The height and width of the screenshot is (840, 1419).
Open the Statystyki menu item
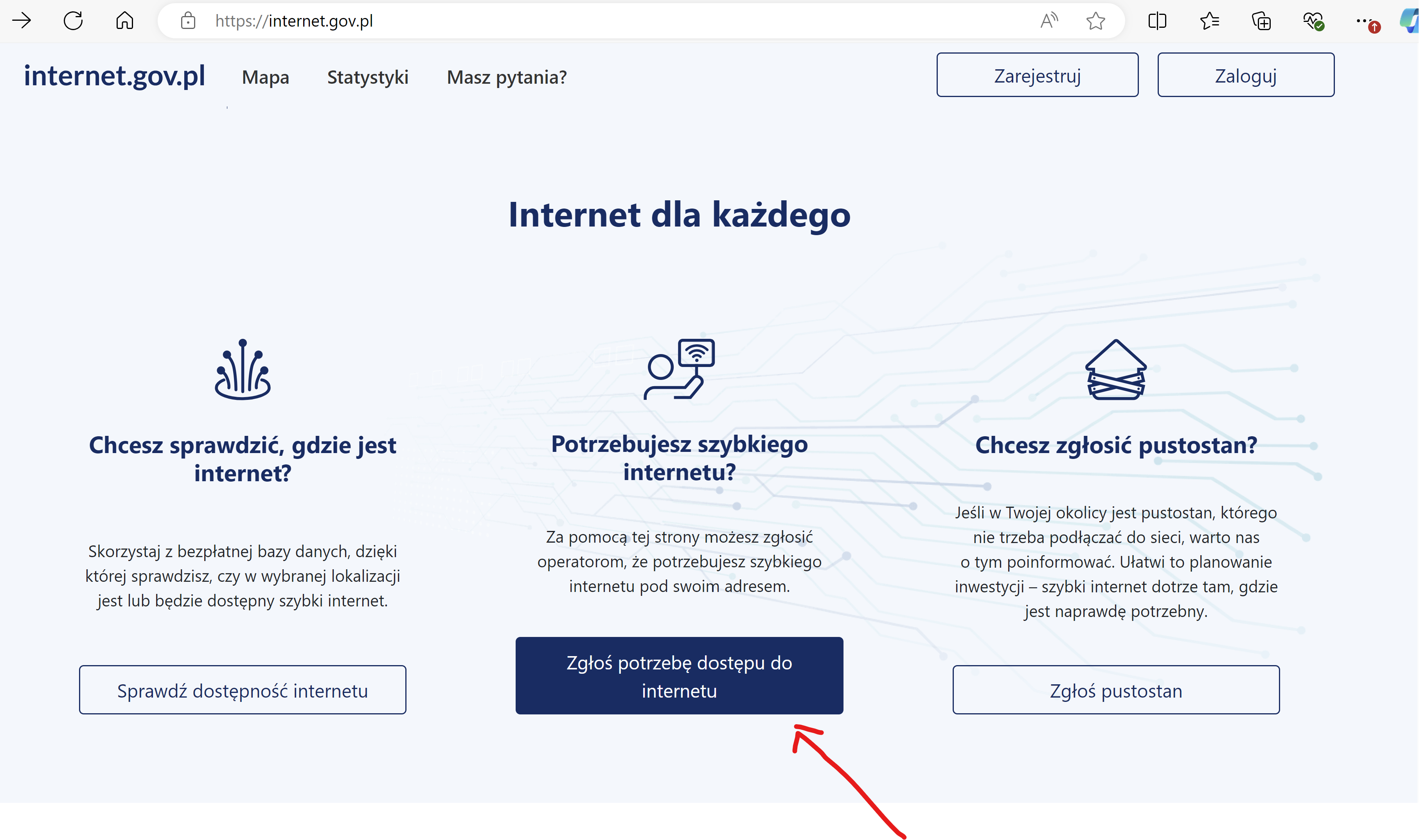367,77
